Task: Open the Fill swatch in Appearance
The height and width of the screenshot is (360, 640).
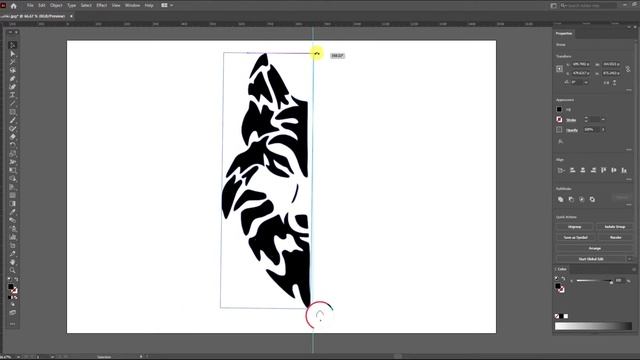Action: 559,109
